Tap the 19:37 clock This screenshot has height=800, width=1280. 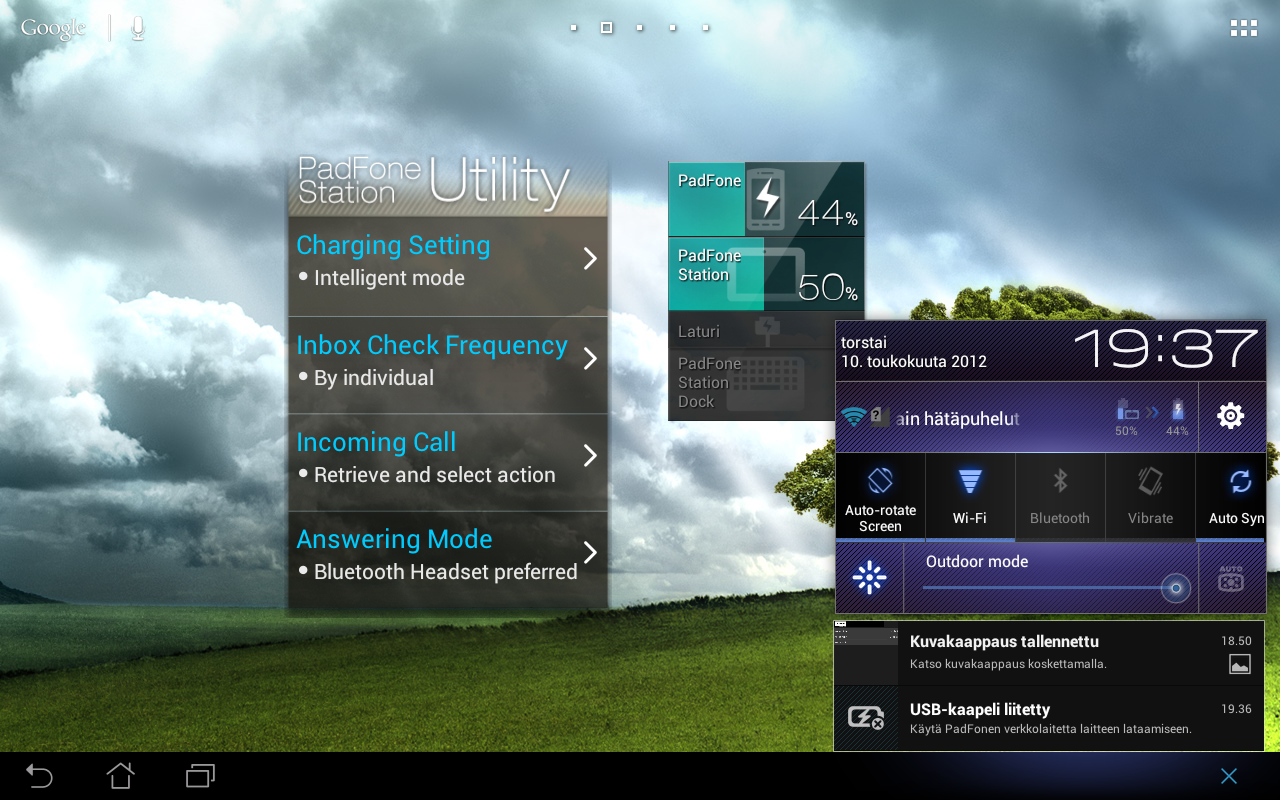tap(1166, 349)
